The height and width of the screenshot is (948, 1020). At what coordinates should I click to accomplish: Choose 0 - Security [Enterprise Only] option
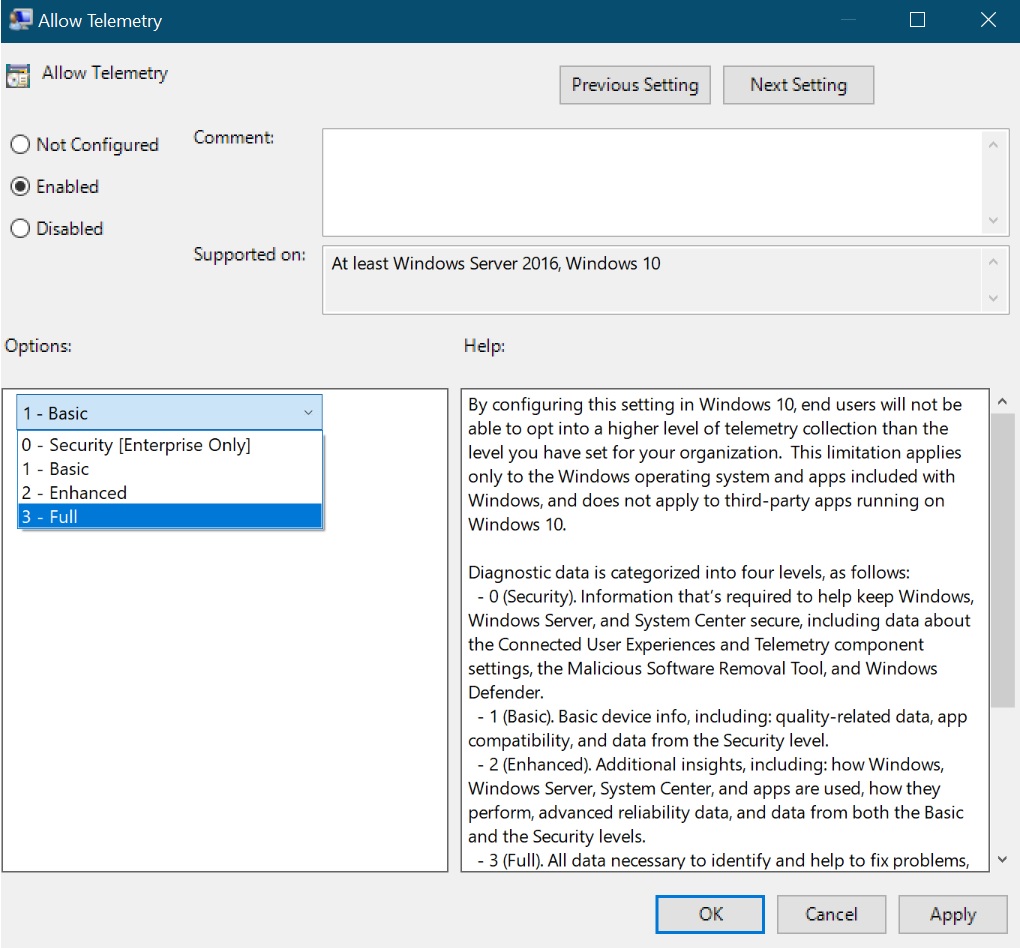(x=170, y=445)
